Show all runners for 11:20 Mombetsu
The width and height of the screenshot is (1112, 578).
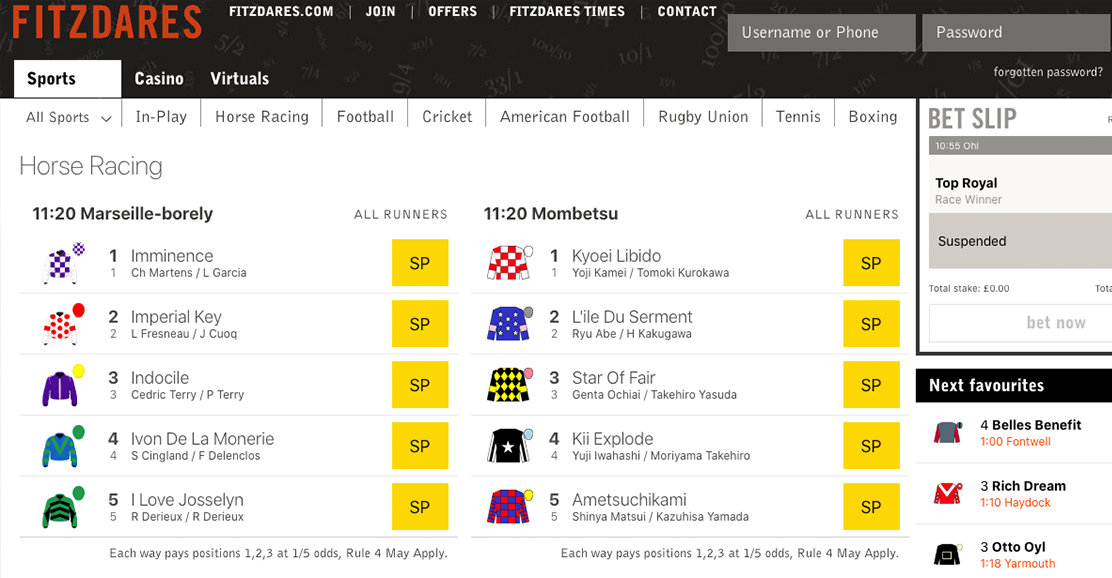pyautogui.click(x=851, y=214)
